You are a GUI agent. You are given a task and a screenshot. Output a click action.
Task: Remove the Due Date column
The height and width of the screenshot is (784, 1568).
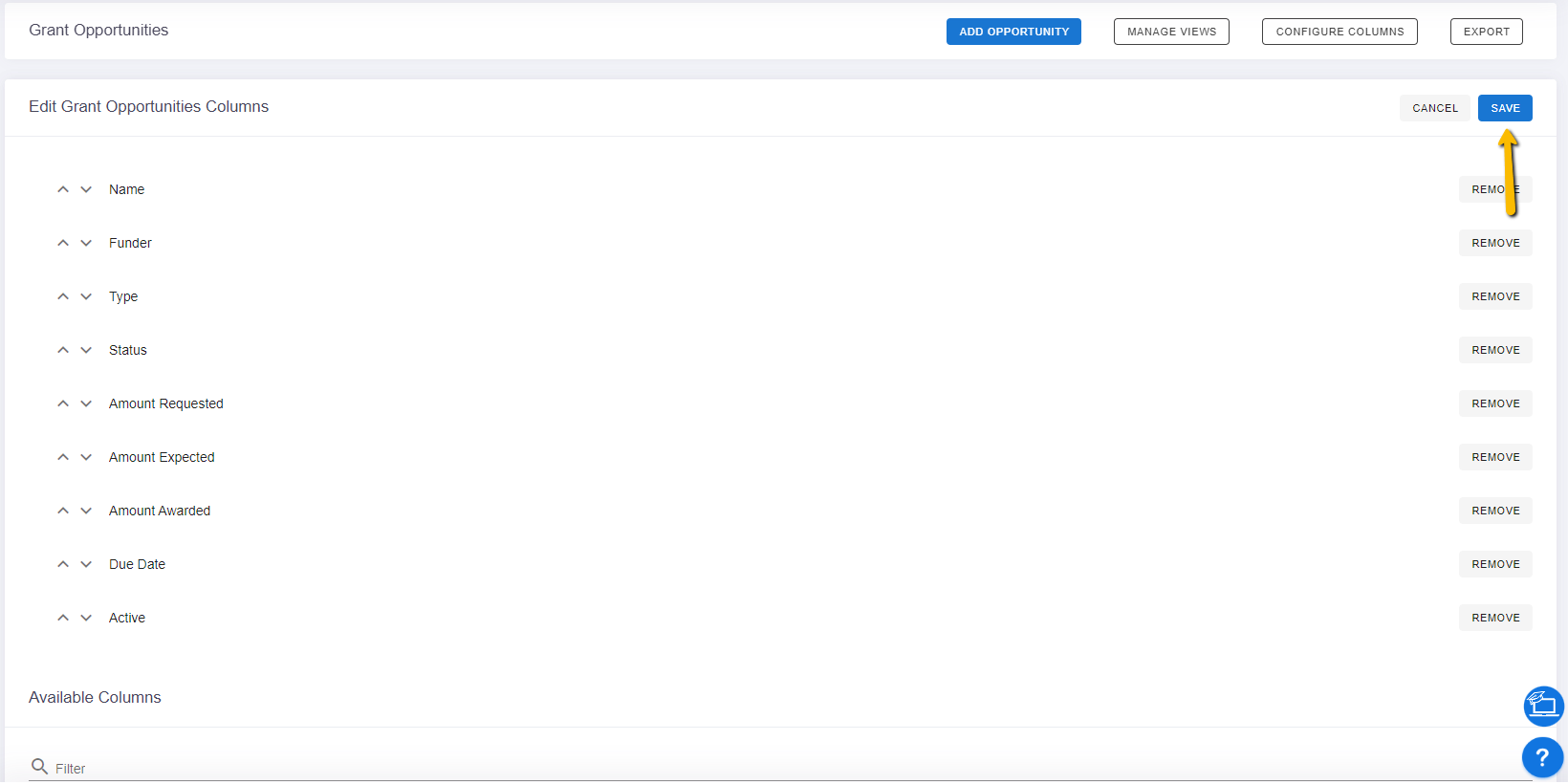pos(1495,564)
